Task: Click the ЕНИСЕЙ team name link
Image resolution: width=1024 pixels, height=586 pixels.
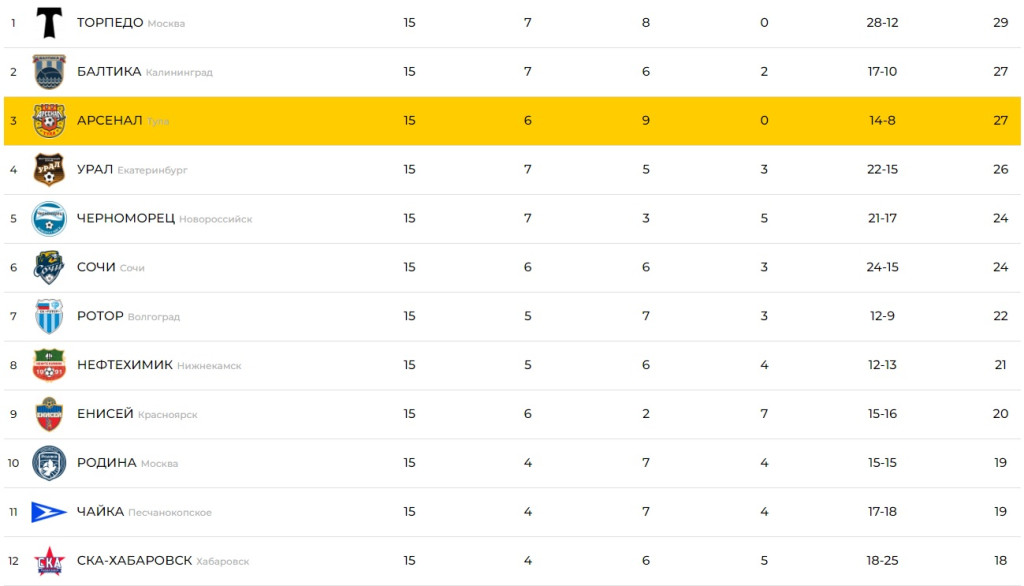Action: click(x=105, y=414)
